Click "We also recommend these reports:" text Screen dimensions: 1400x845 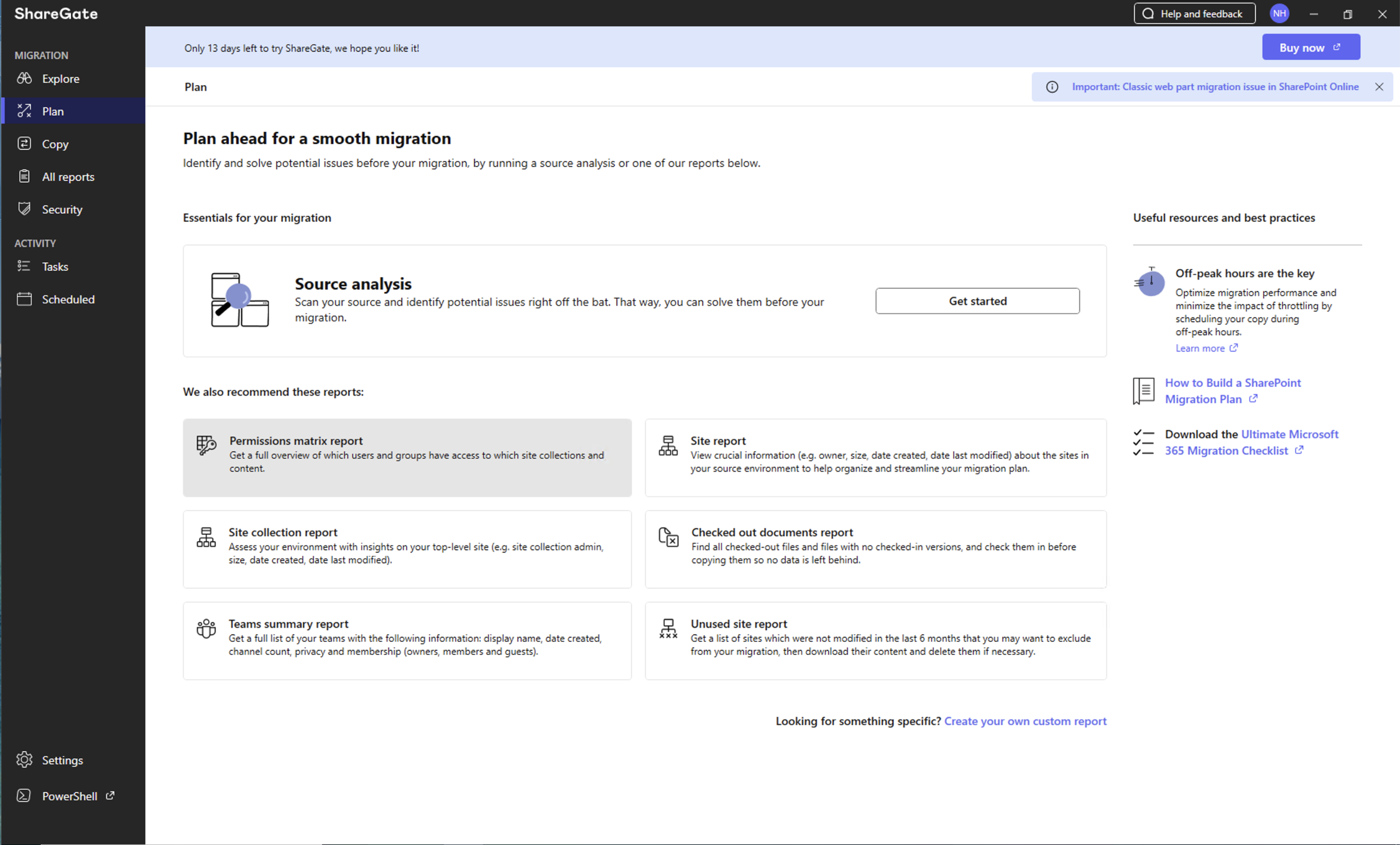[x=273, y=391]
